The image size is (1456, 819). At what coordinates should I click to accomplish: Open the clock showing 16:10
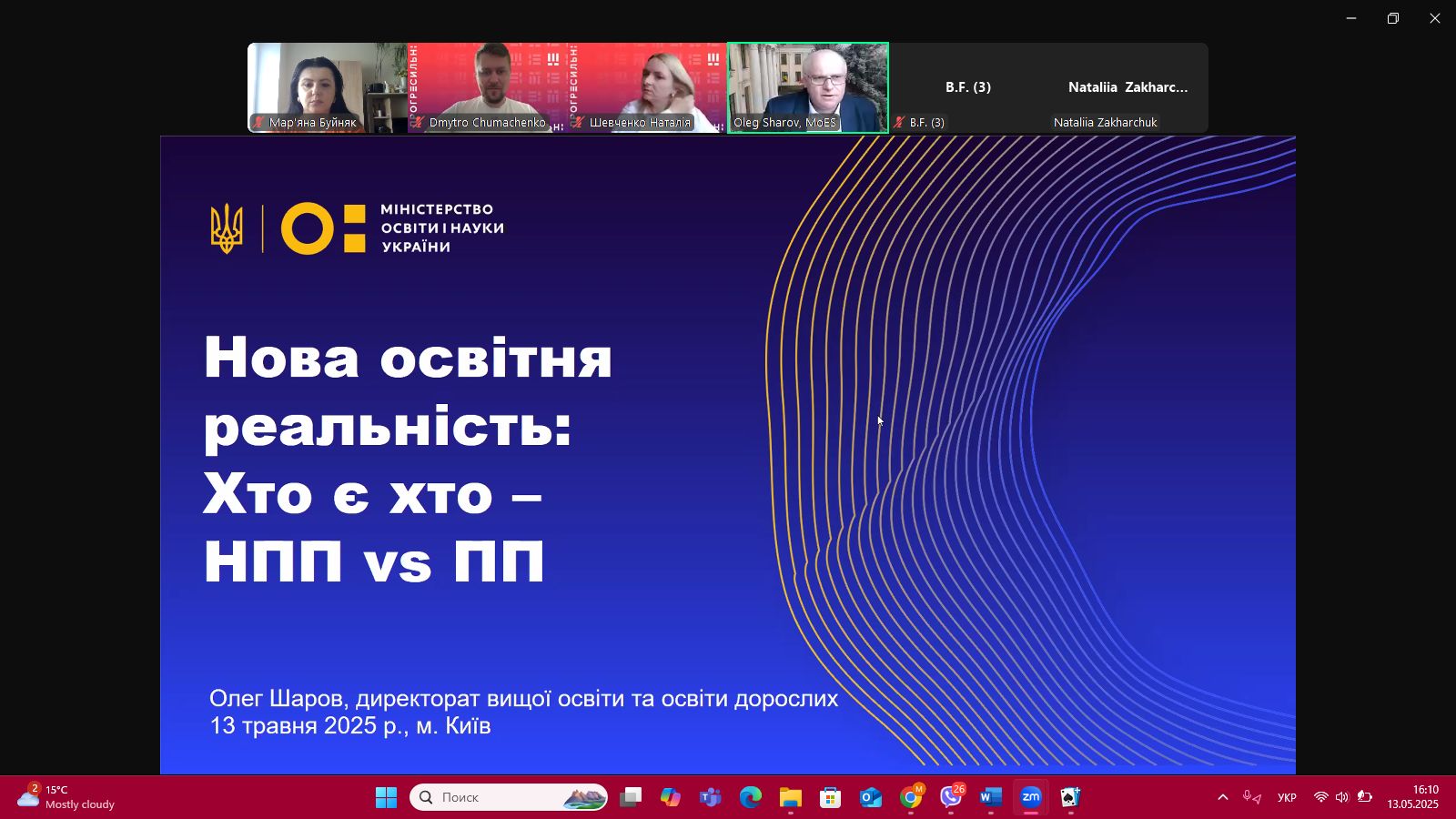pyautogui.click(x=1412, y=797)
